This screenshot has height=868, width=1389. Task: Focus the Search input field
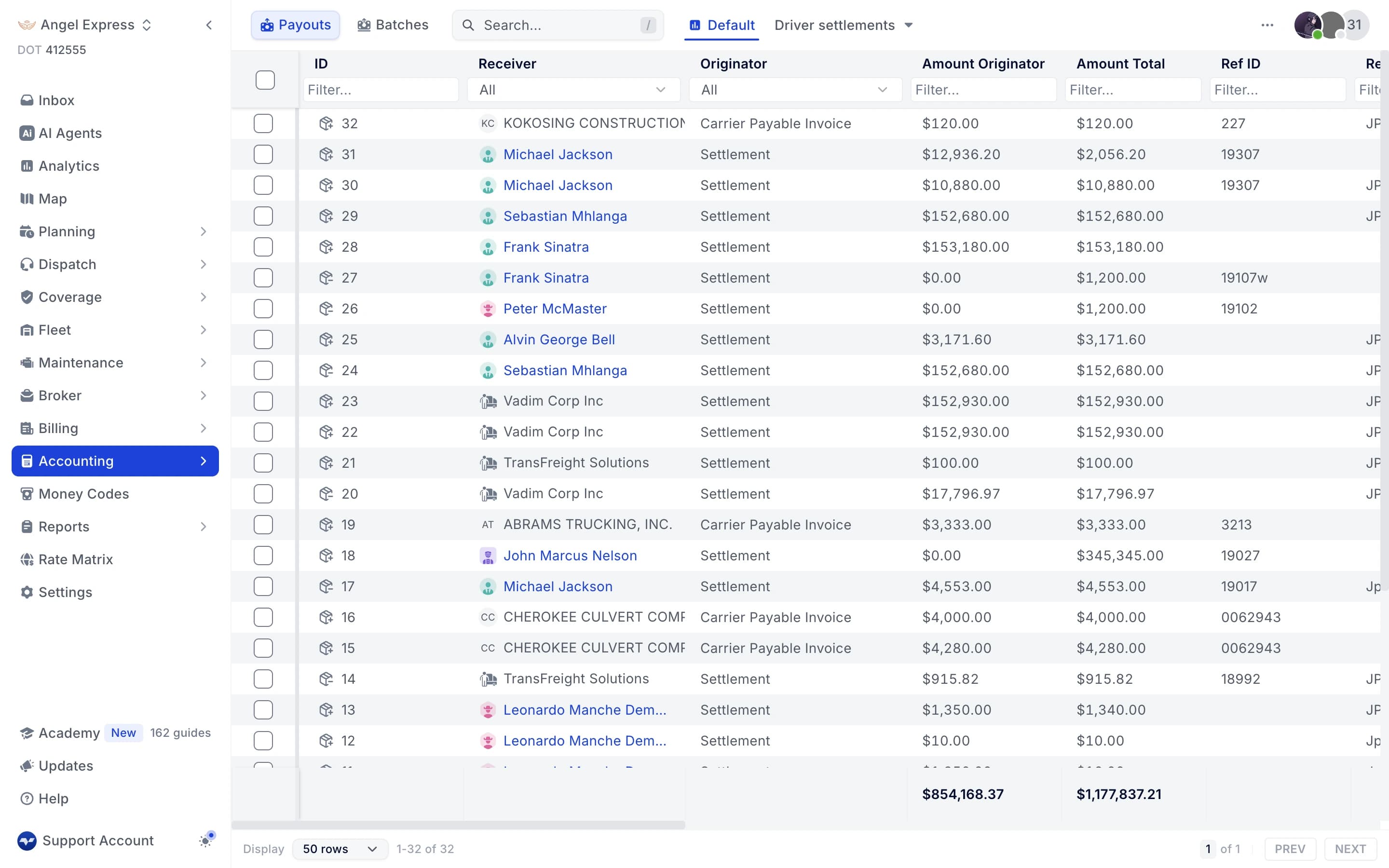pos(558,25)
